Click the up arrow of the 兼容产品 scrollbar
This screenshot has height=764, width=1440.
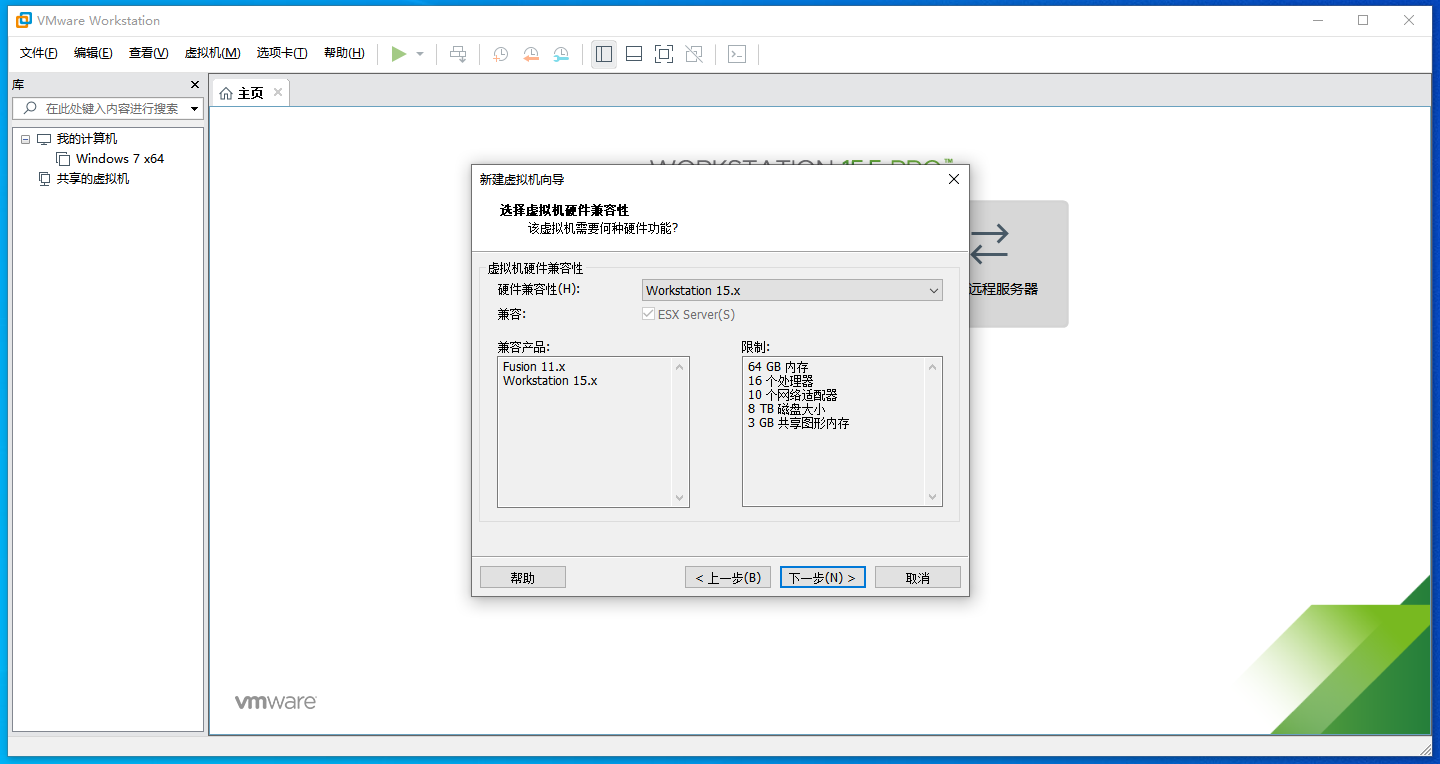point(680,367)
